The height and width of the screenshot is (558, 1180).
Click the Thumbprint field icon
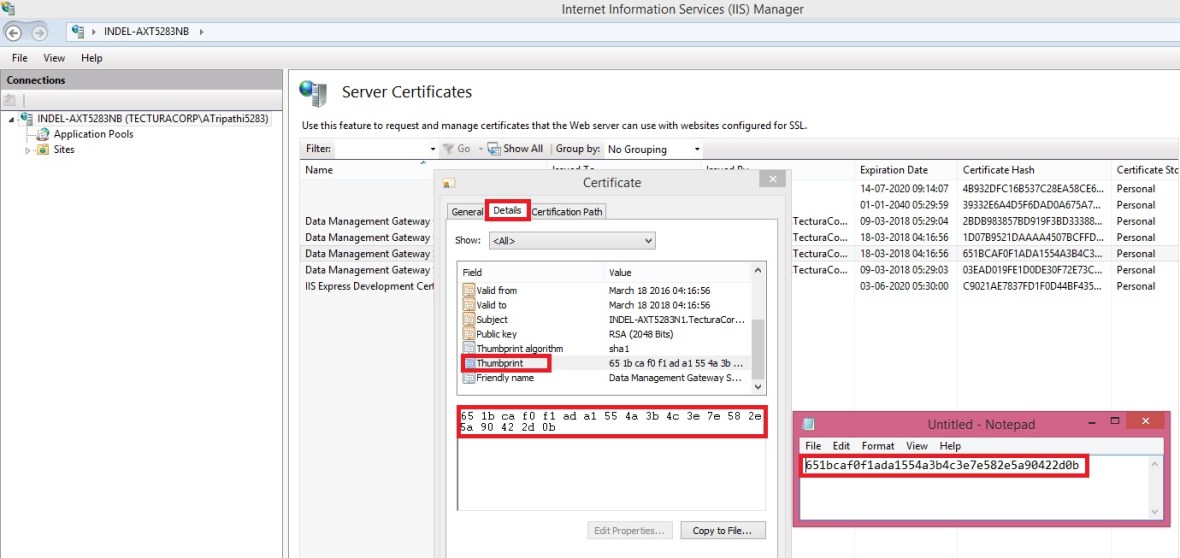pyautogui.click(x=470, y=363)
